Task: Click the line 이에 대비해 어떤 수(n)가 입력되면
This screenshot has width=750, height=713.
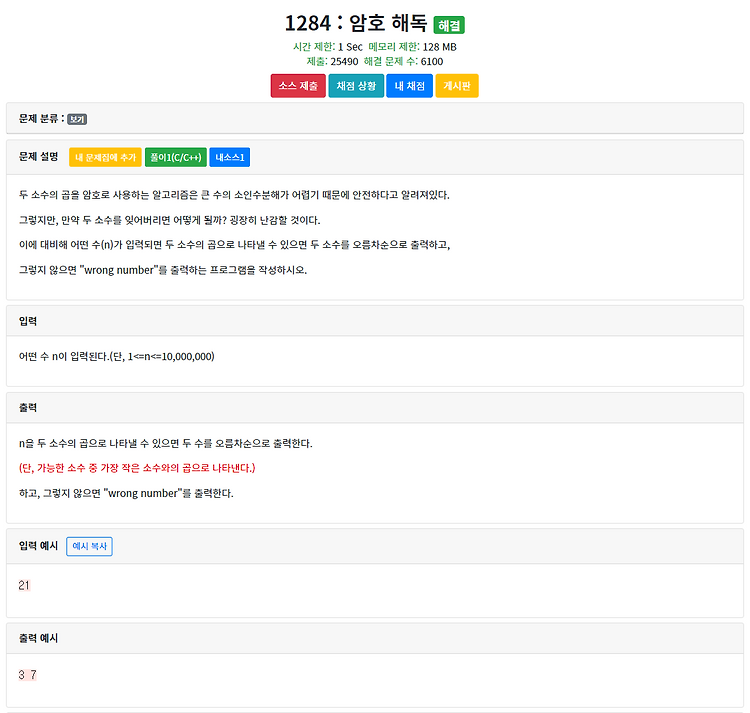Action: pos(234,245)
